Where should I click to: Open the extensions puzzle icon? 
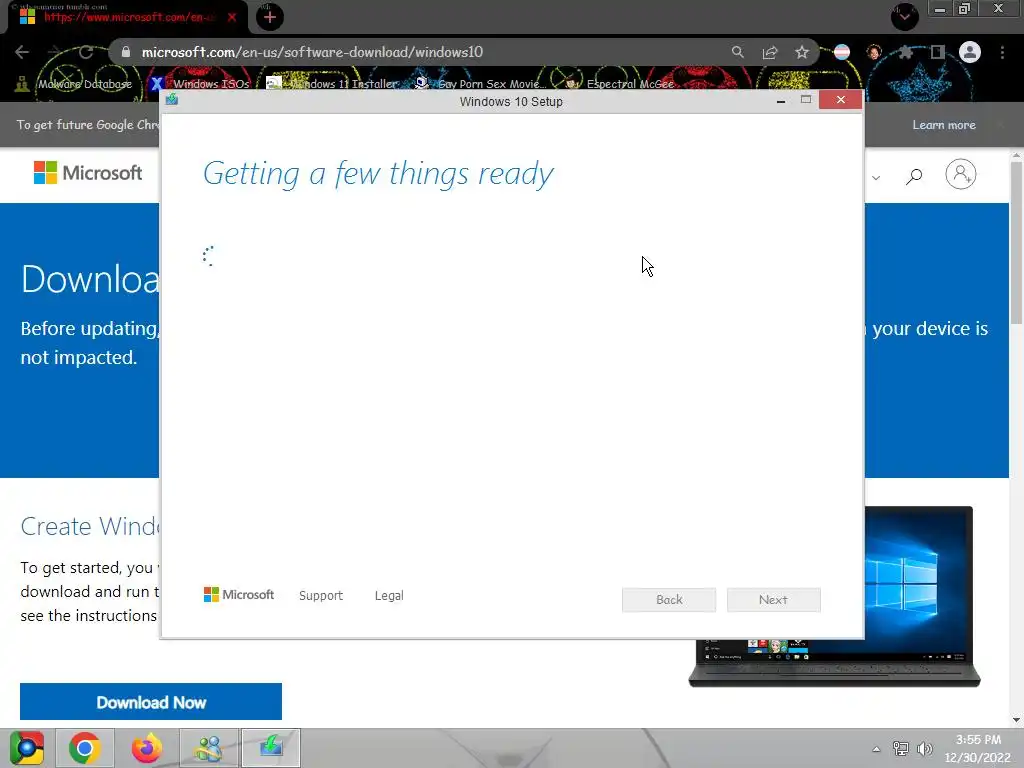905,52
